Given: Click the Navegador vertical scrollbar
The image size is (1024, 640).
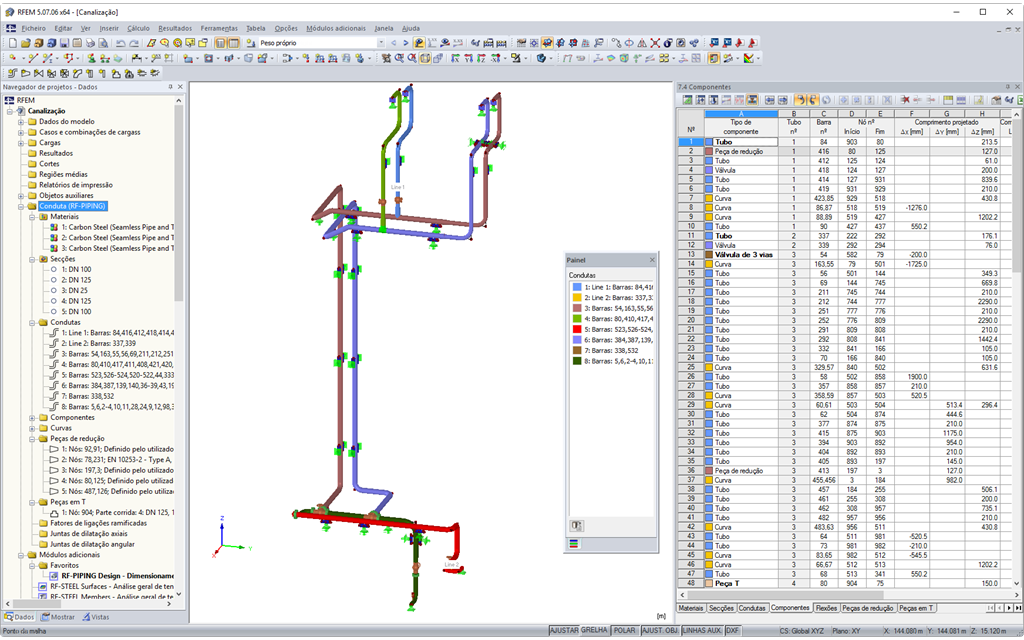Looking at the screenshot, I should click(x=179, y=202).
